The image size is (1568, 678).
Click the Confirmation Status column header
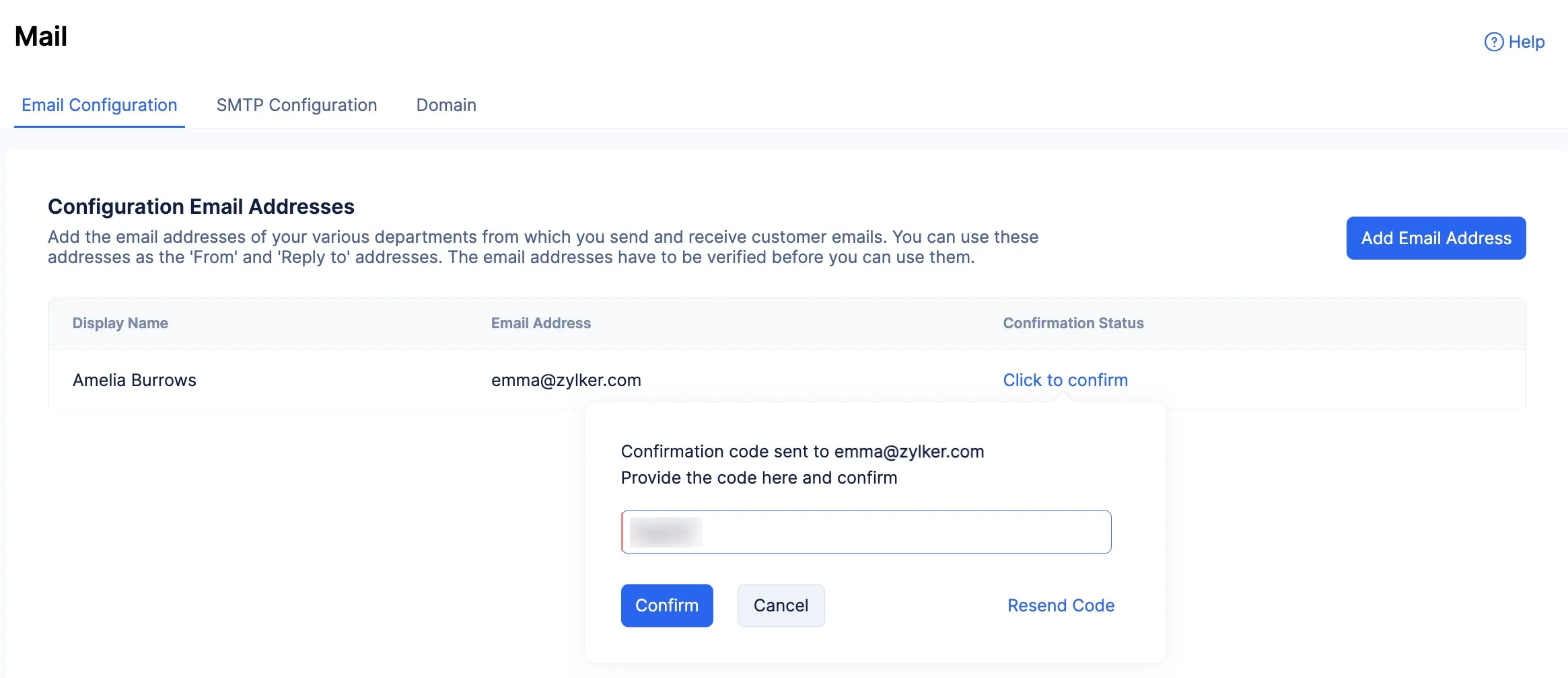coord(1073,323)
